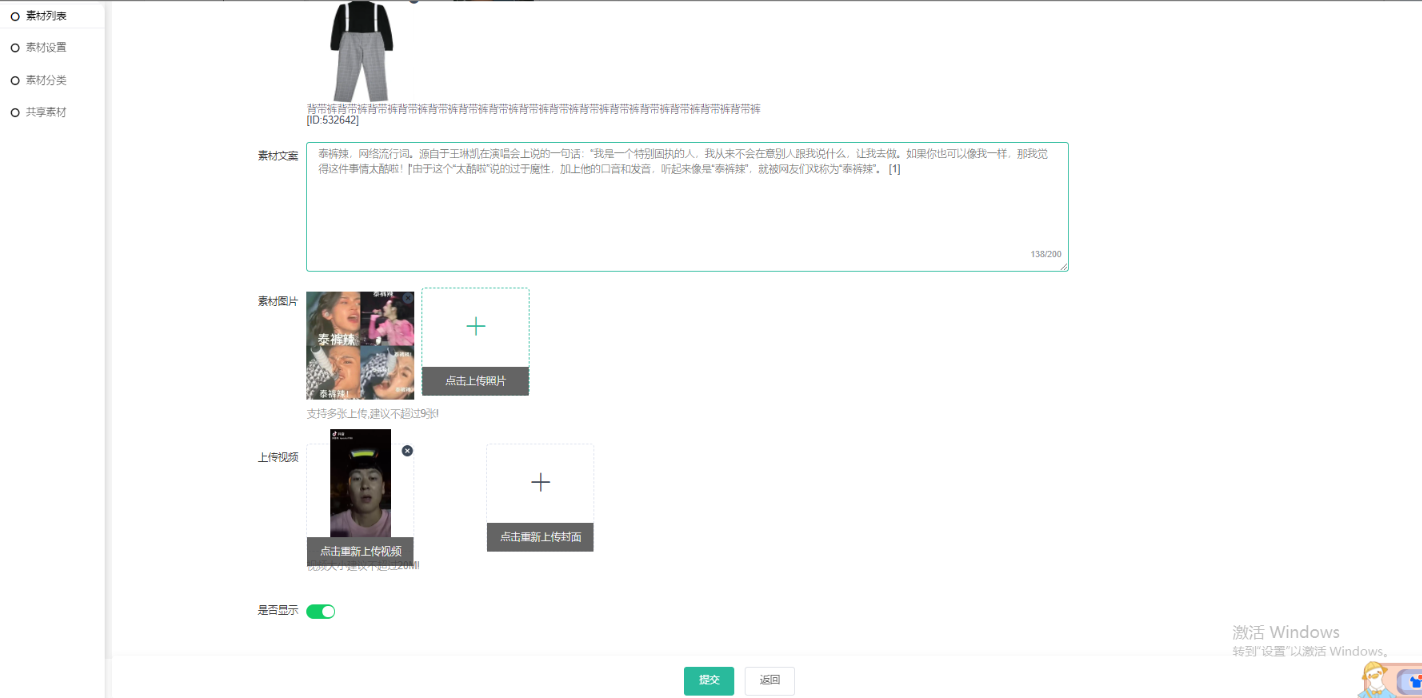The image size is (1422, 698).
Task: Open 素材列表 in the sidebar
Action: click(x=46, y=16)
